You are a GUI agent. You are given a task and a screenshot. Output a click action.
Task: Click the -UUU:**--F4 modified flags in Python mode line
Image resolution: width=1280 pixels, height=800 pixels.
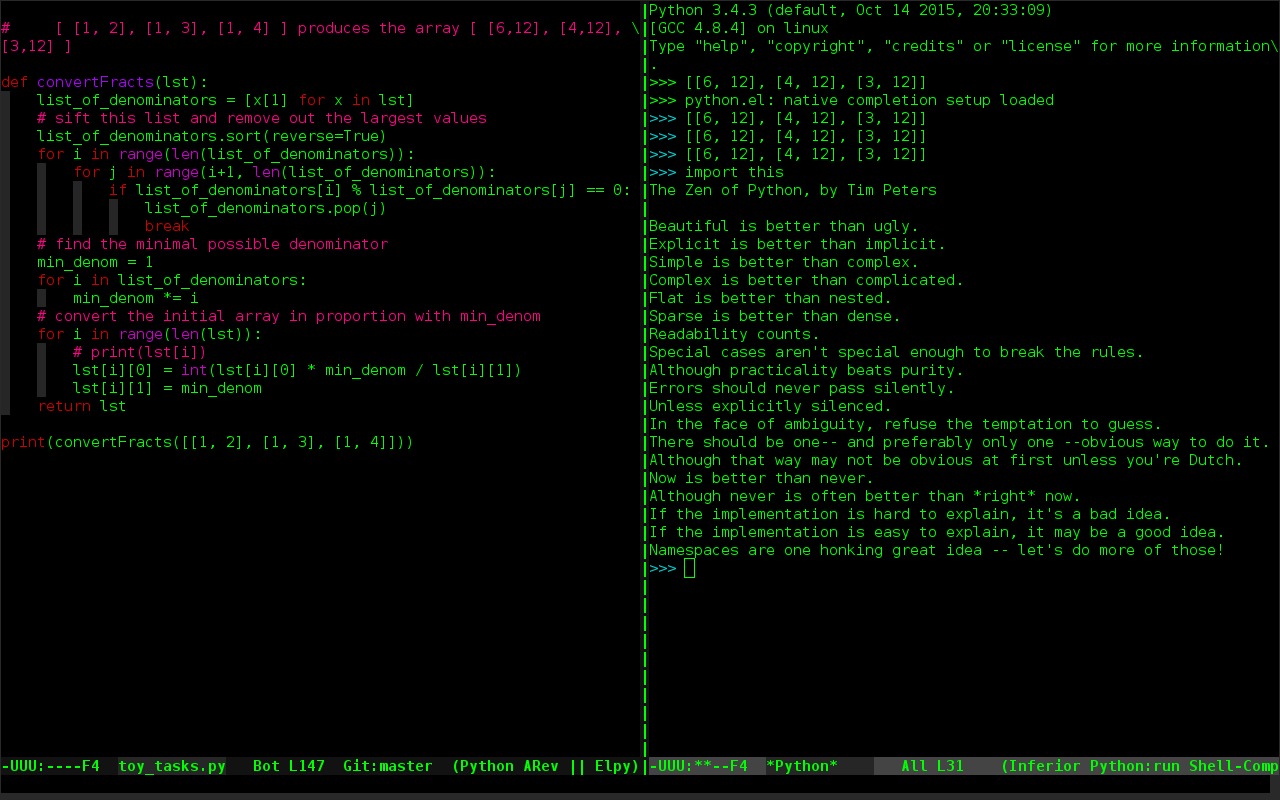tap(699, 766)
